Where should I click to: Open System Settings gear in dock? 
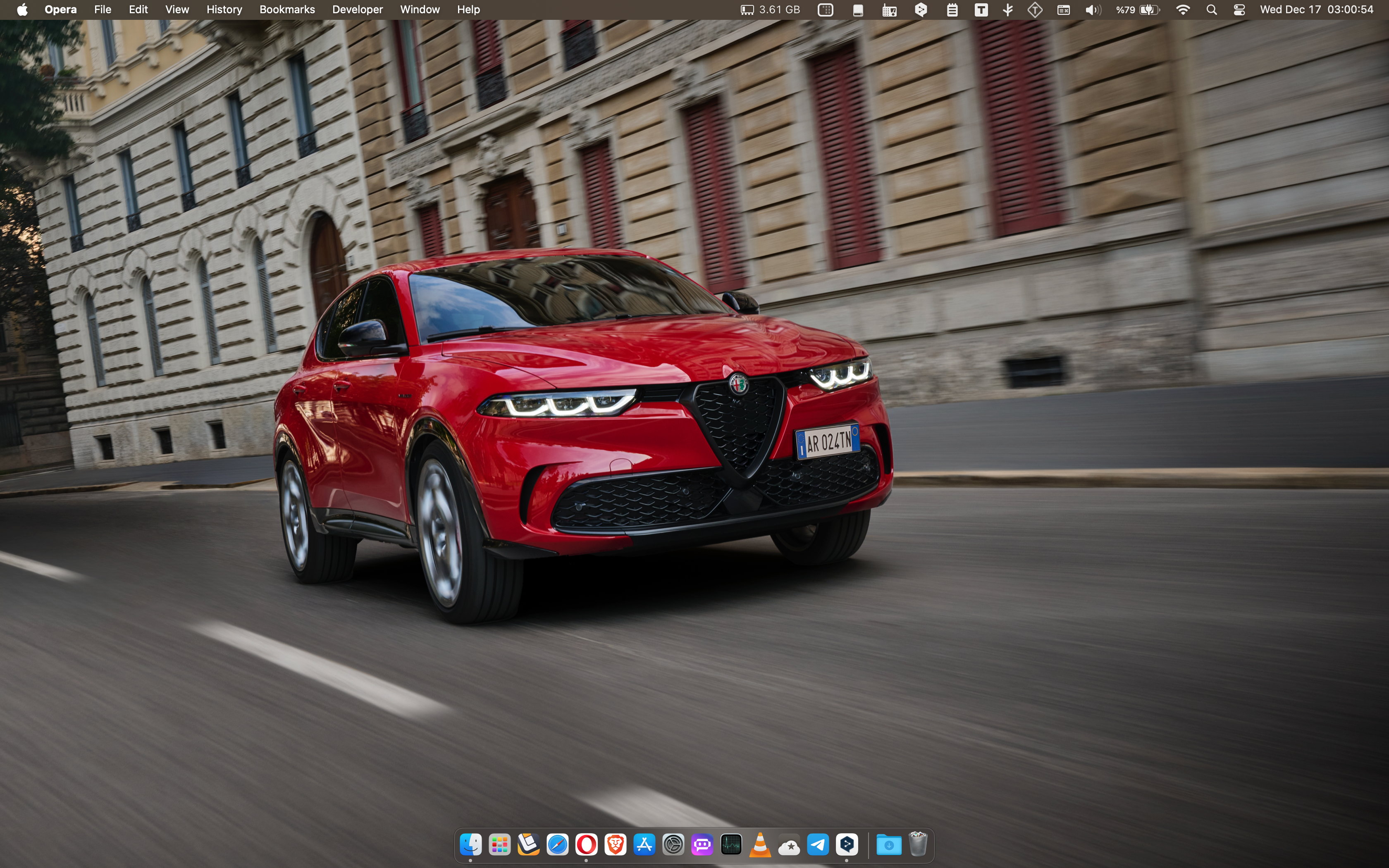673,844
